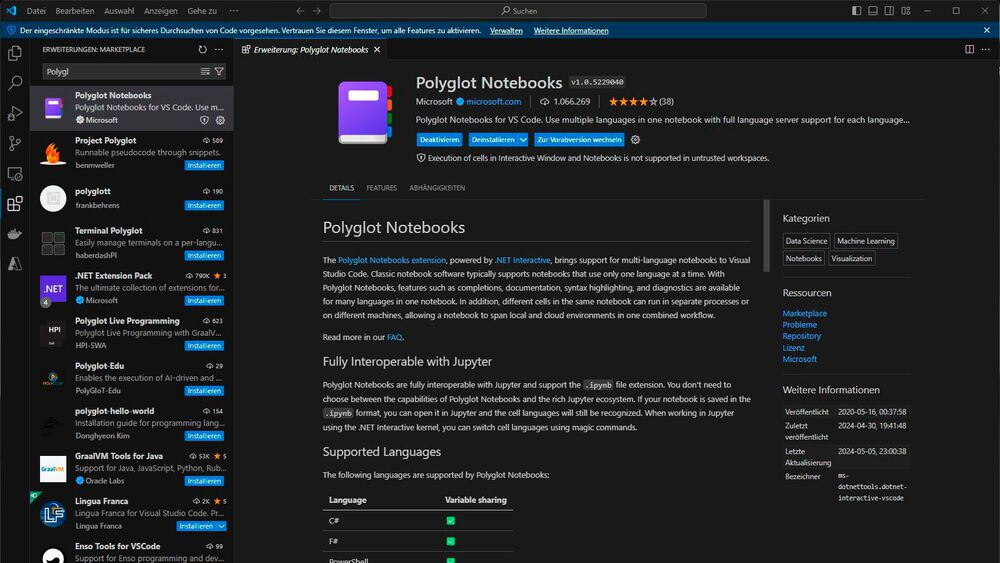Open extension search filter menu
Screen dimensions: 1000x563
coord(219,71)
